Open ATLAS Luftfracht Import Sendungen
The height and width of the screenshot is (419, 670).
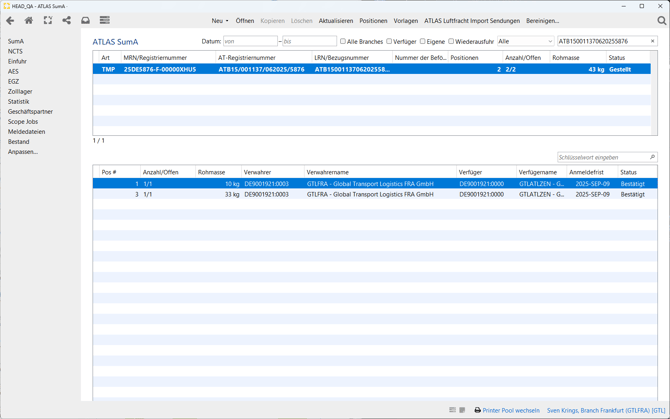472,21
